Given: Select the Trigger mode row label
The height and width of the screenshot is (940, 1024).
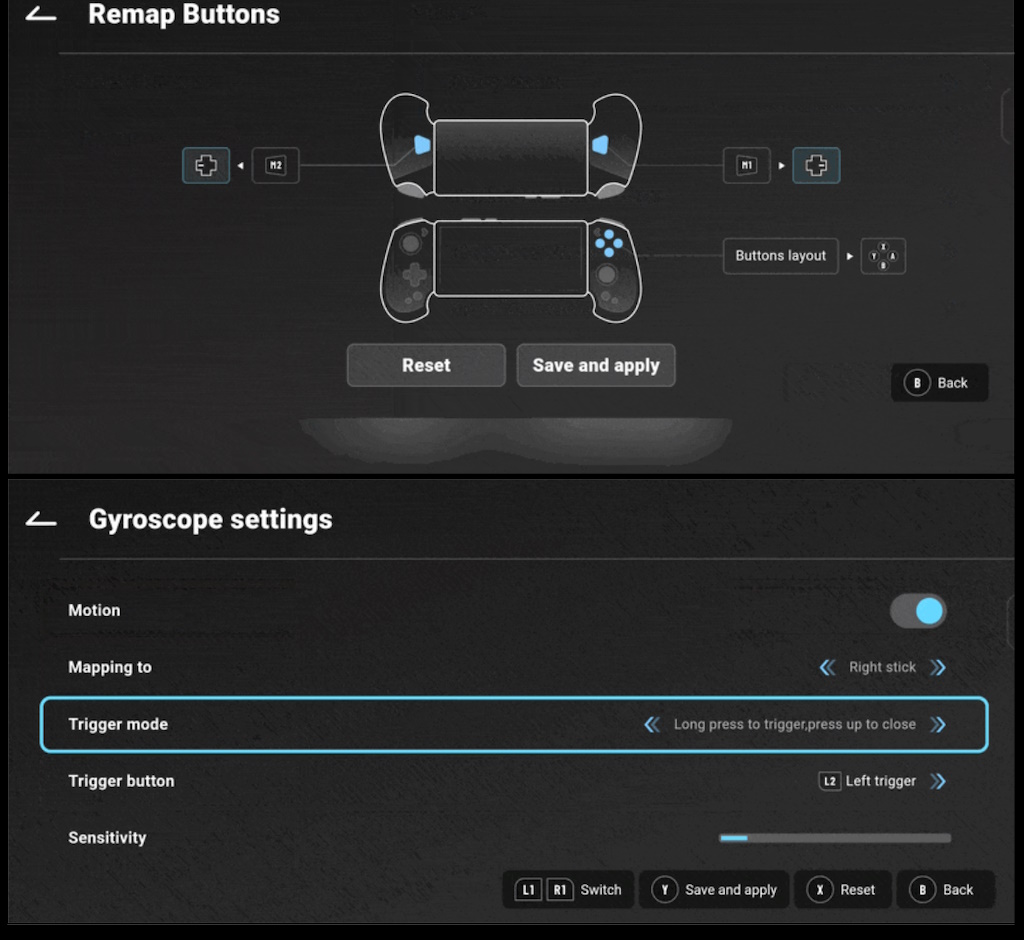Looking at the screenshot, I should (x=118, y=724).
